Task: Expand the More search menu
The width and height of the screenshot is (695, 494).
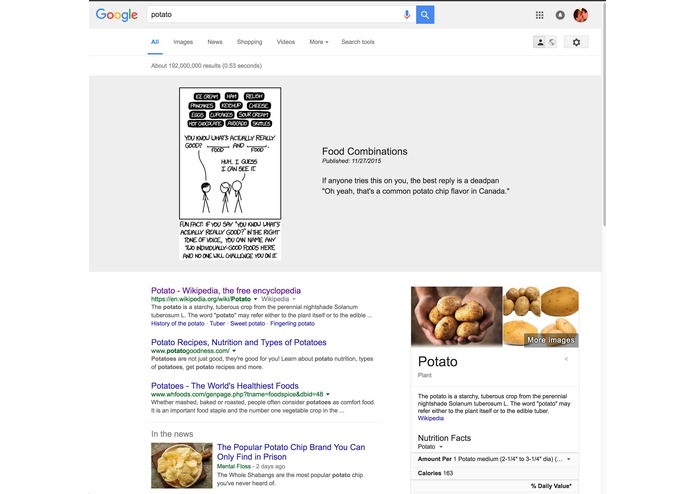Action: pos(319,42)
